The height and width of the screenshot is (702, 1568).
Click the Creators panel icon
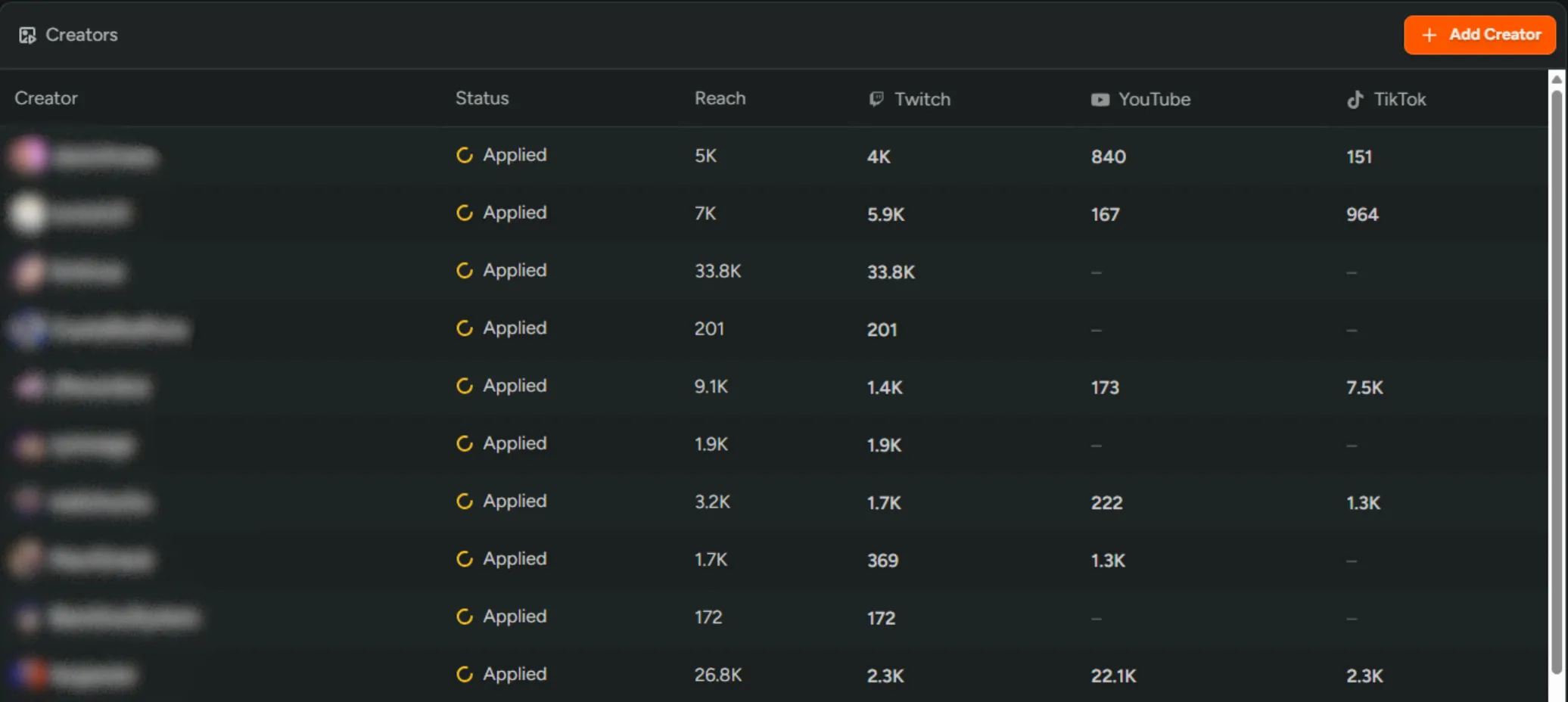click(28, 35)
